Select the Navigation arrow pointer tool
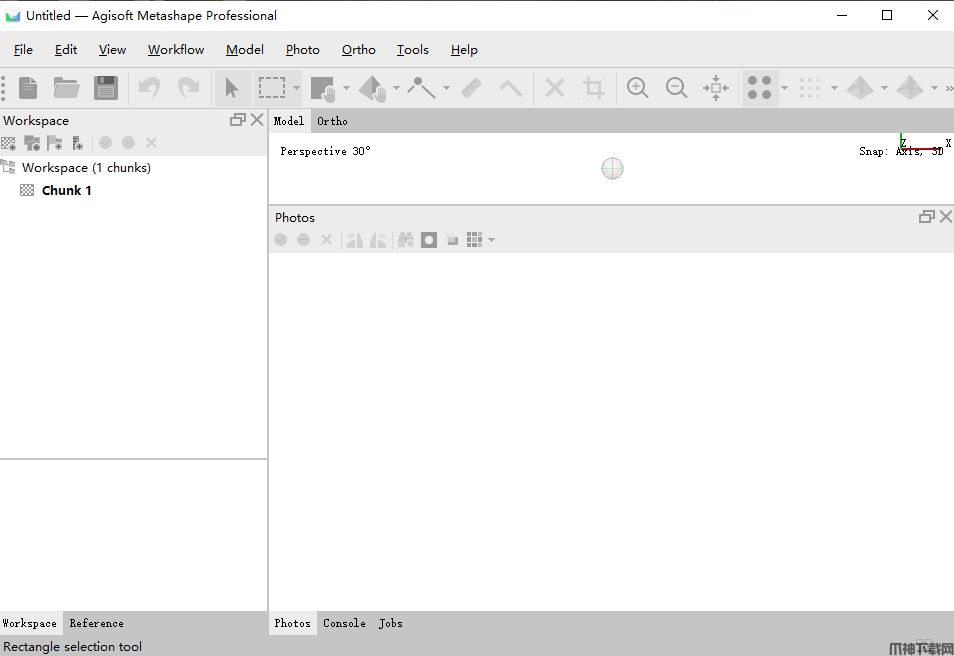 point(232,88)
